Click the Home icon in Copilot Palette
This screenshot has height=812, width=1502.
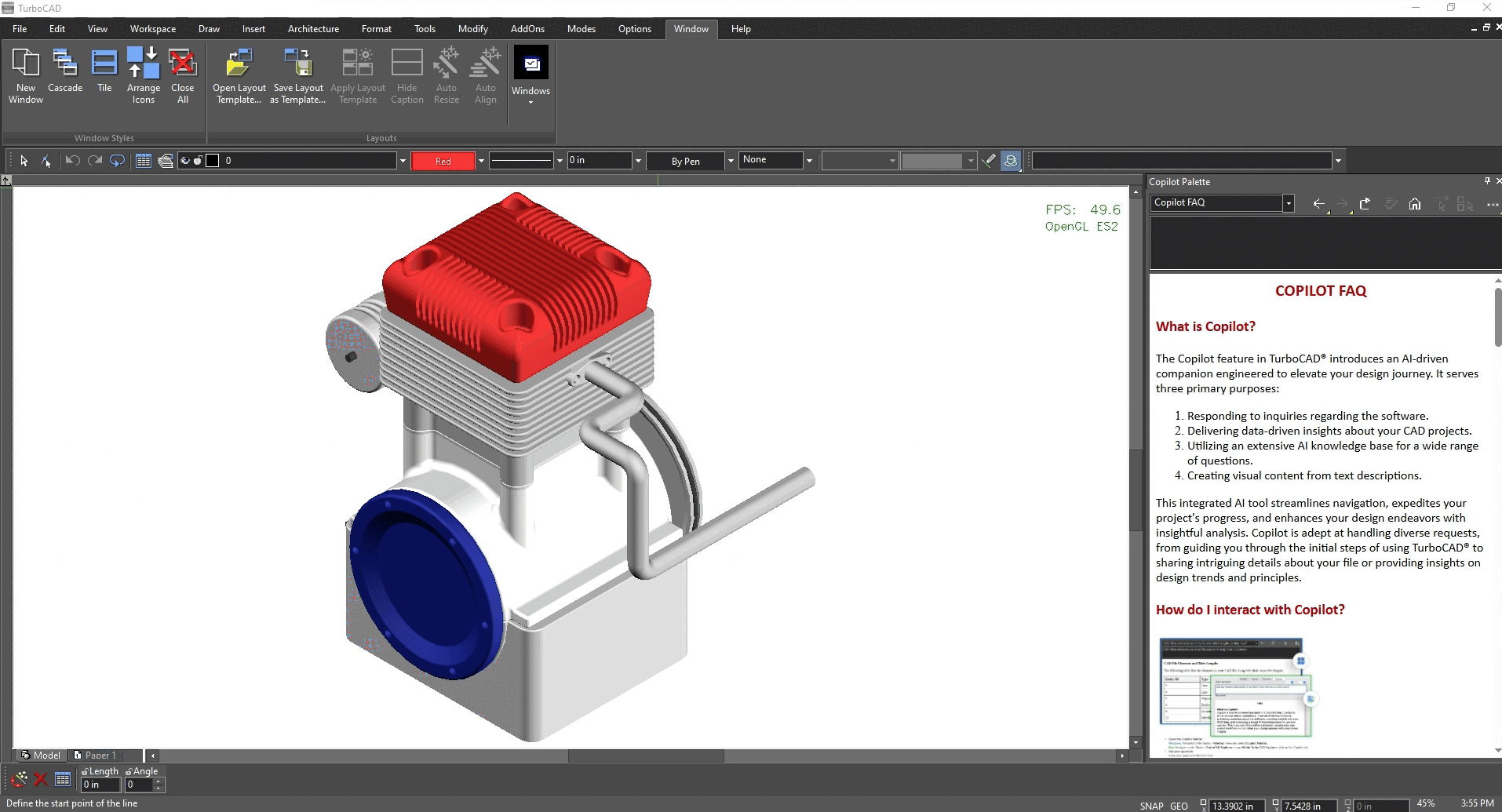tap(1414, 204)
